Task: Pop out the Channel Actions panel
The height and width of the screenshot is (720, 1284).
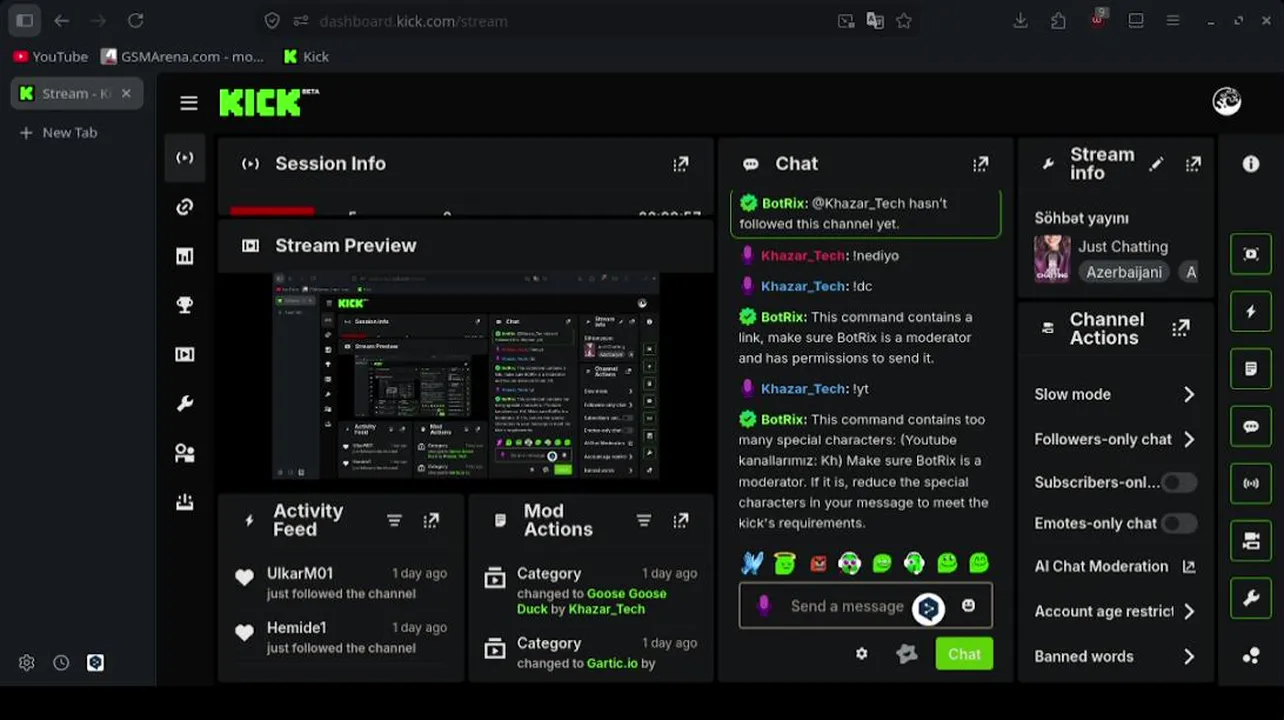Action: (1181, 328)
